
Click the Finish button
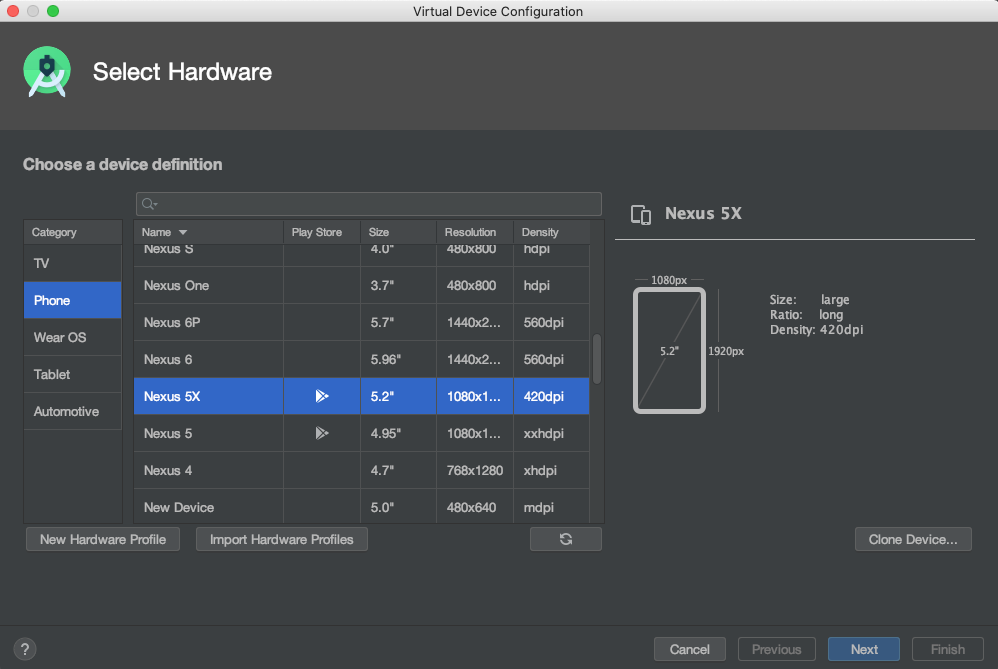pyautogui.click(x=948, y=649)
